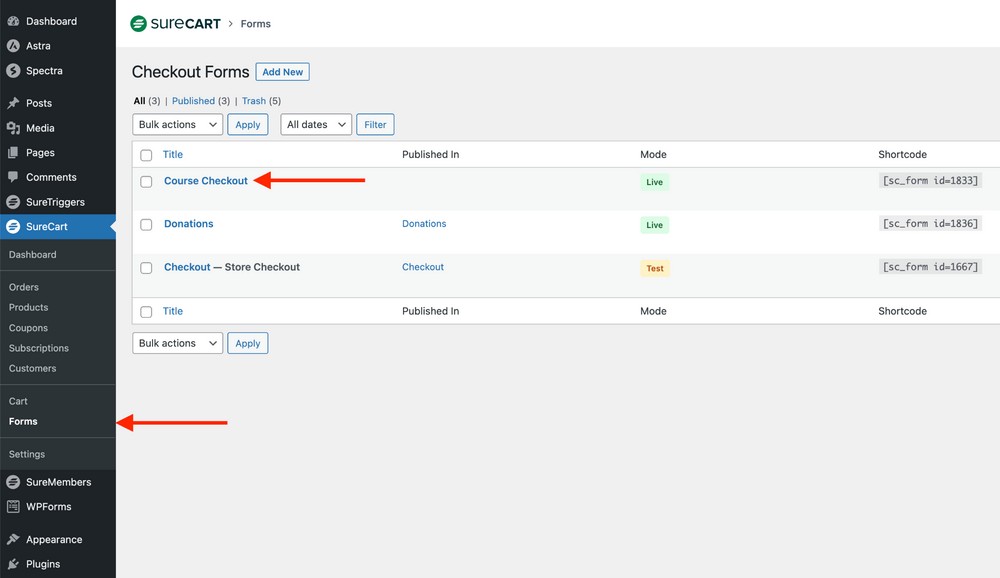Open the WPForms sidebar icon
The image size is (1000, 578).
pos(13,507)
